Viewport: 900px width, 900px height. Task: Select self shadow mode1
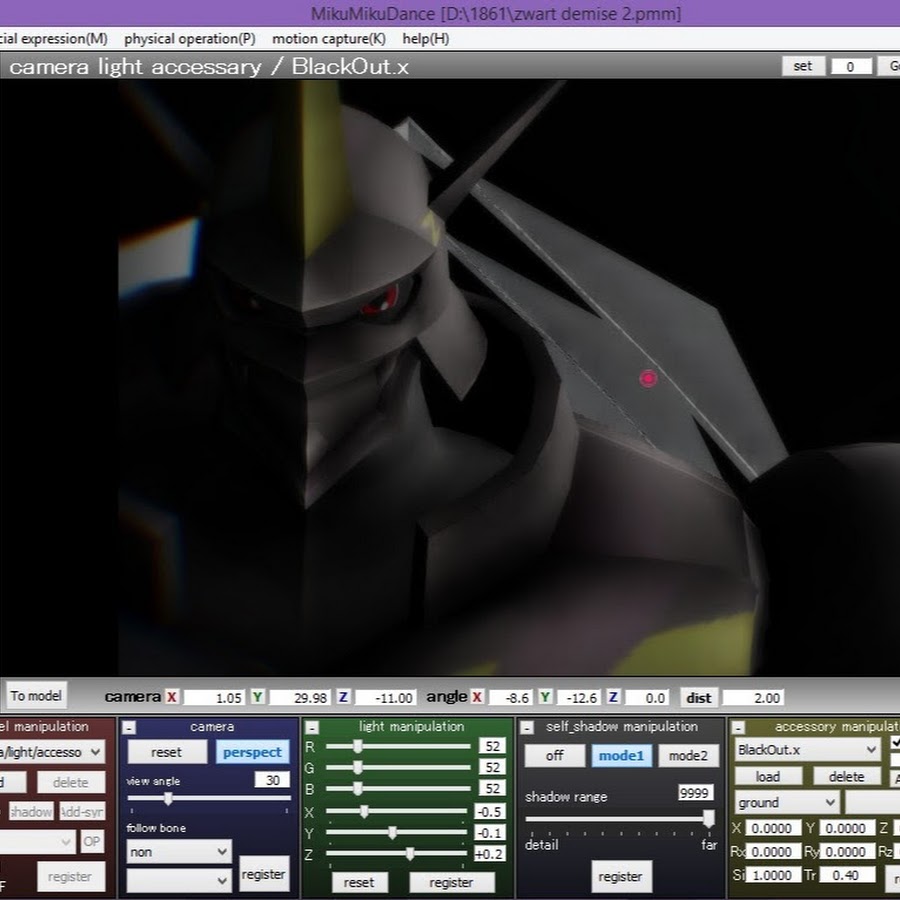tap(622, 755)
